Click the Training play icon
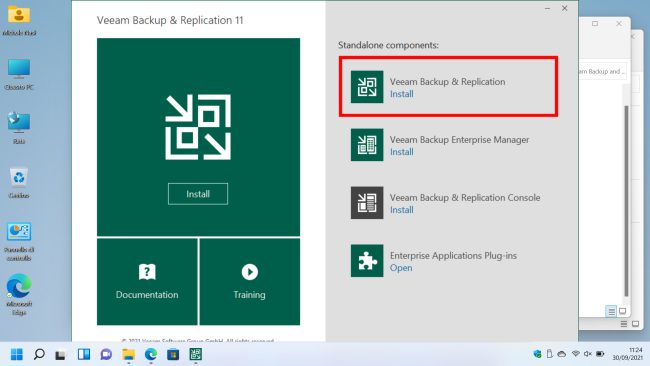This screenshot has height=366, width=650. point(250,272)
